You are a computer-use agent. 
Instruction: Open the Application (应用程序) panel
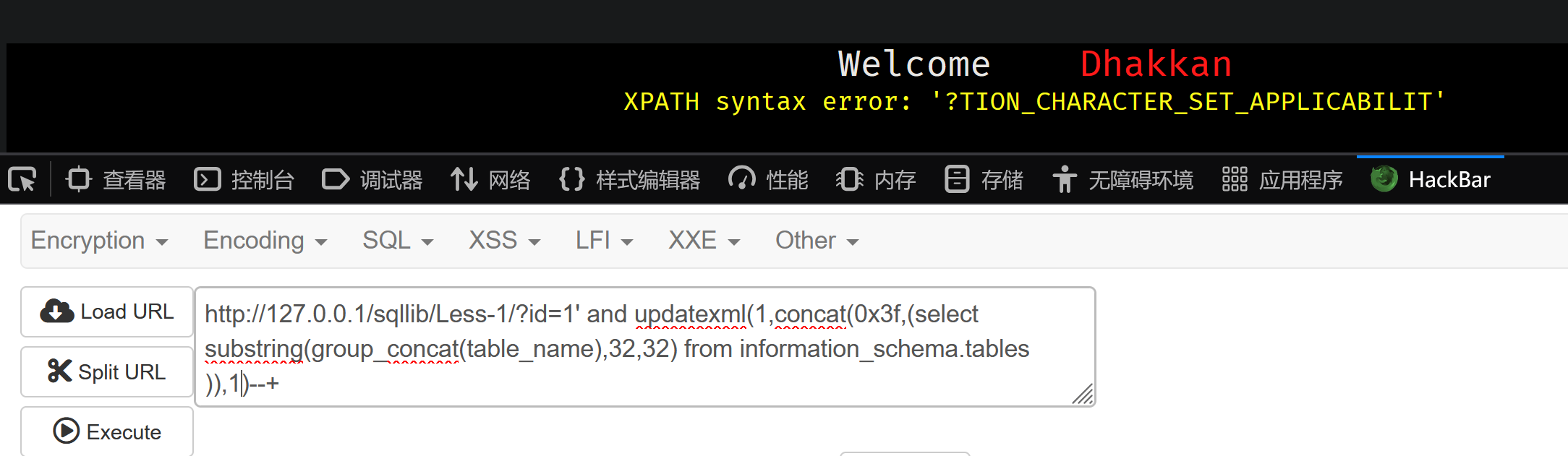click(1282, 179)
